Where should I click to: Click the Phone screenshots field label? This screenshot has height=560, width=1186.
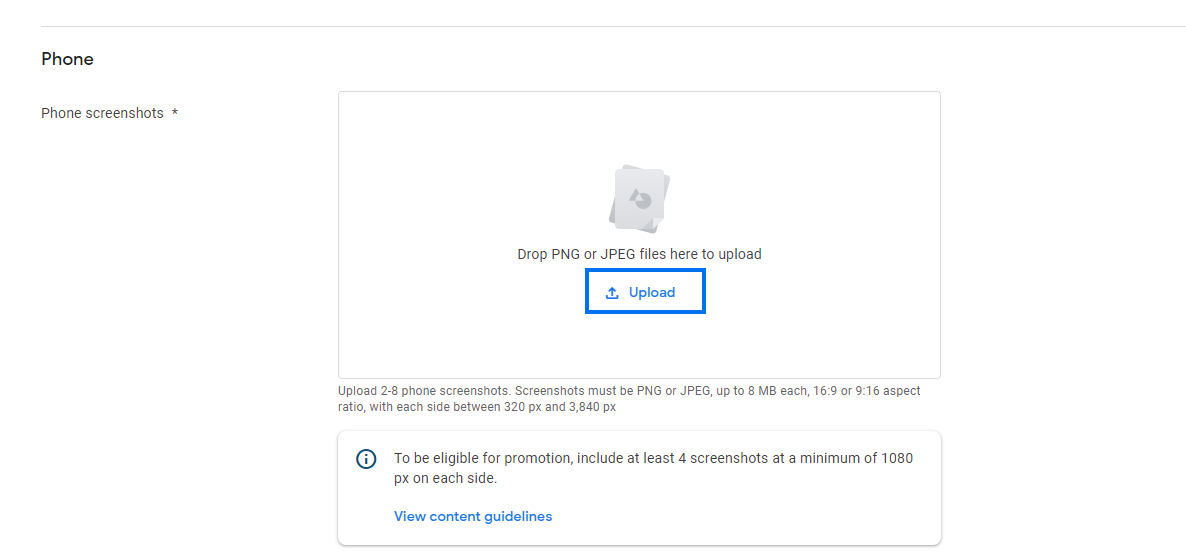tap(102, 113)
